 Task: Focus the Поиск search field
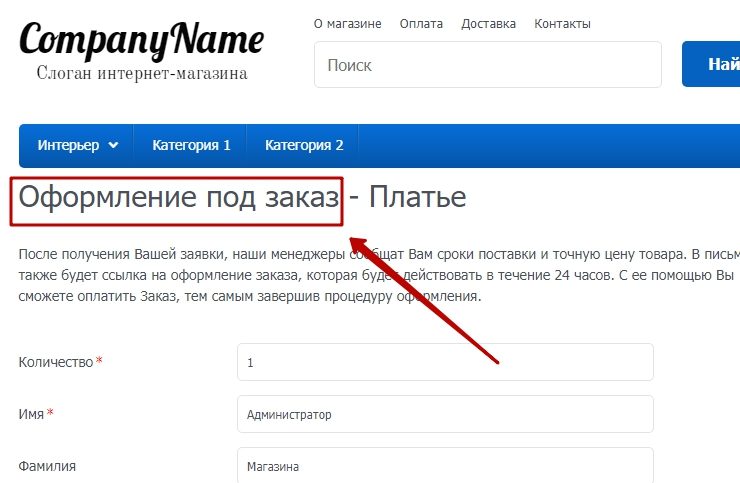pyautogui.click(x=488, y=65)
